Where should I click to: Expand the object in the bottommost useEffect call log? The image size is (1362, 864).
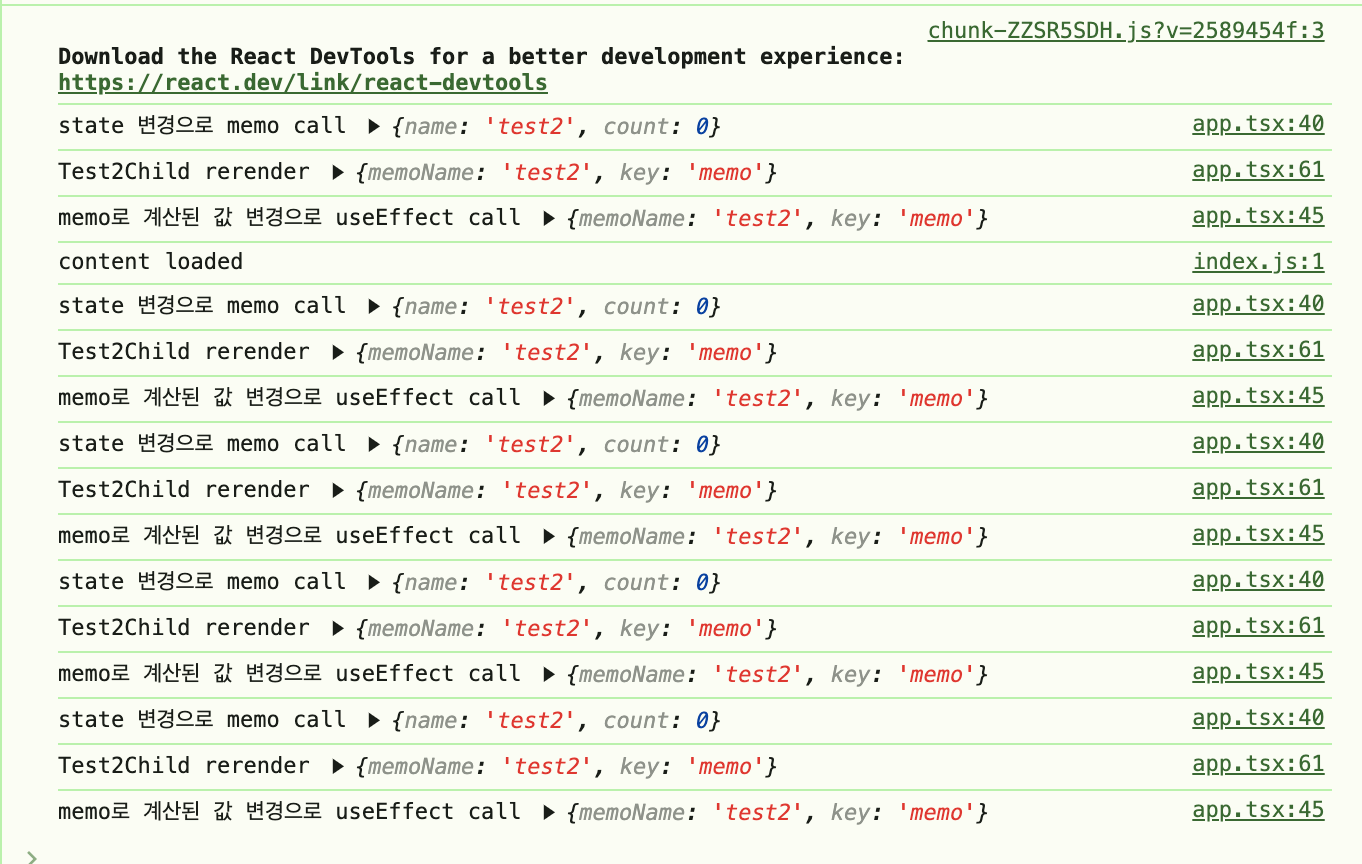548,813
